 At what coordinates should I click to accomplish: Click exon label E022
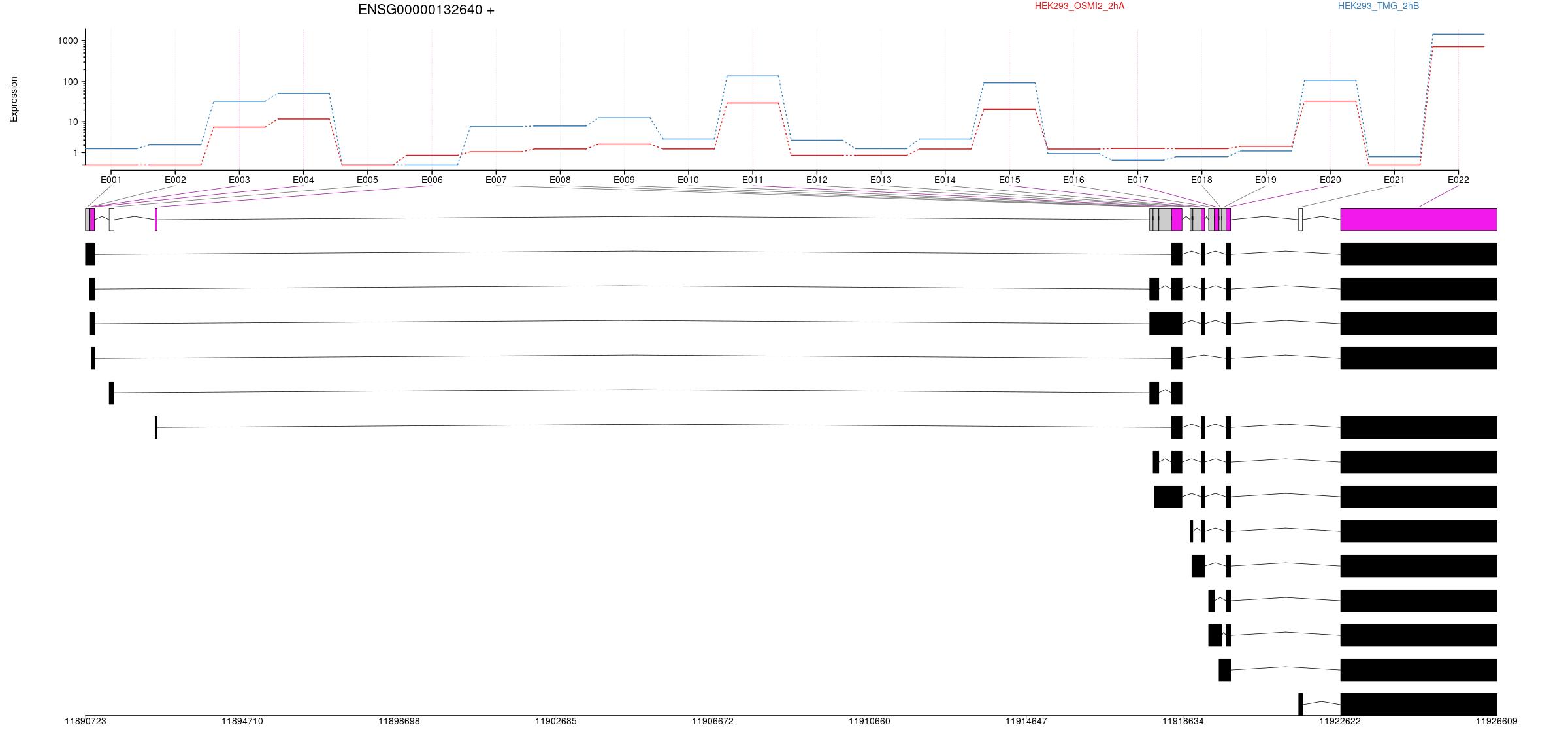(x=1458, y=180)
